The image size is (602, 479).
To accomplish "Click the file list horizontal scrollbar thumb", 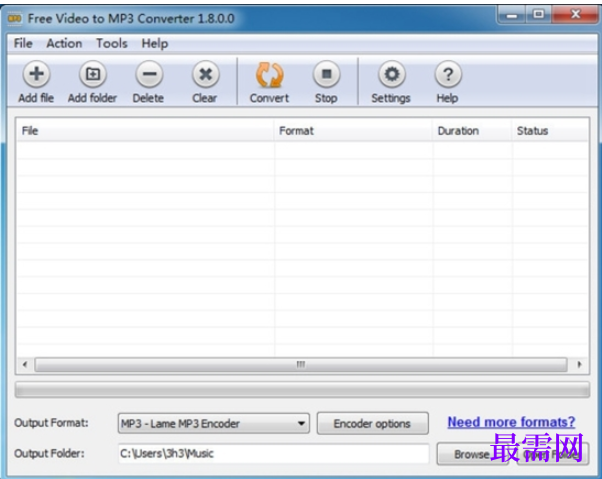I will point(301,364).
